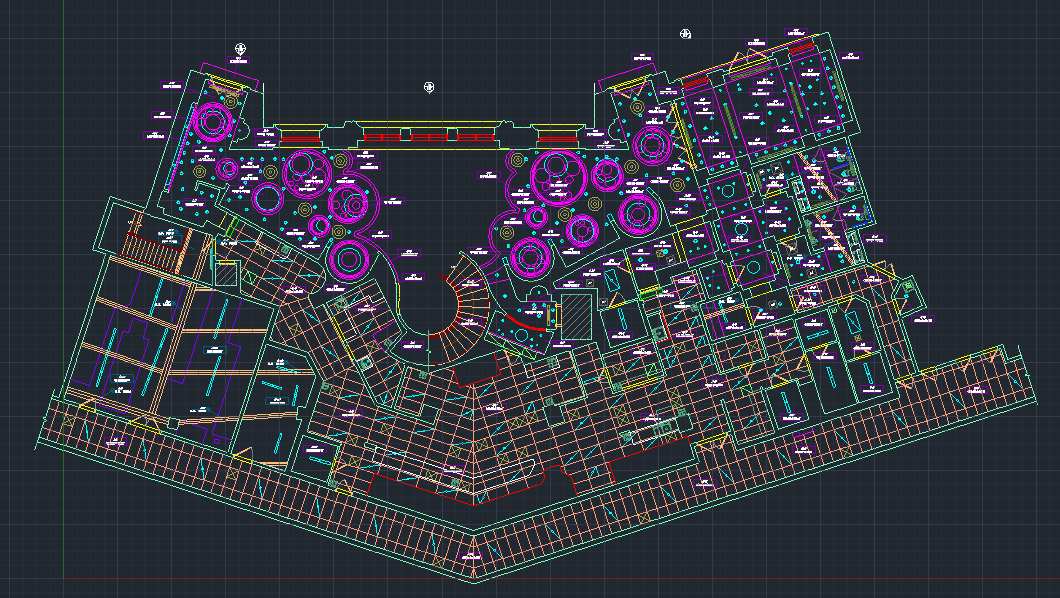1060x598 pixels.
Task: Click the view marker symbol above the right wing
Action: [685, 34]
